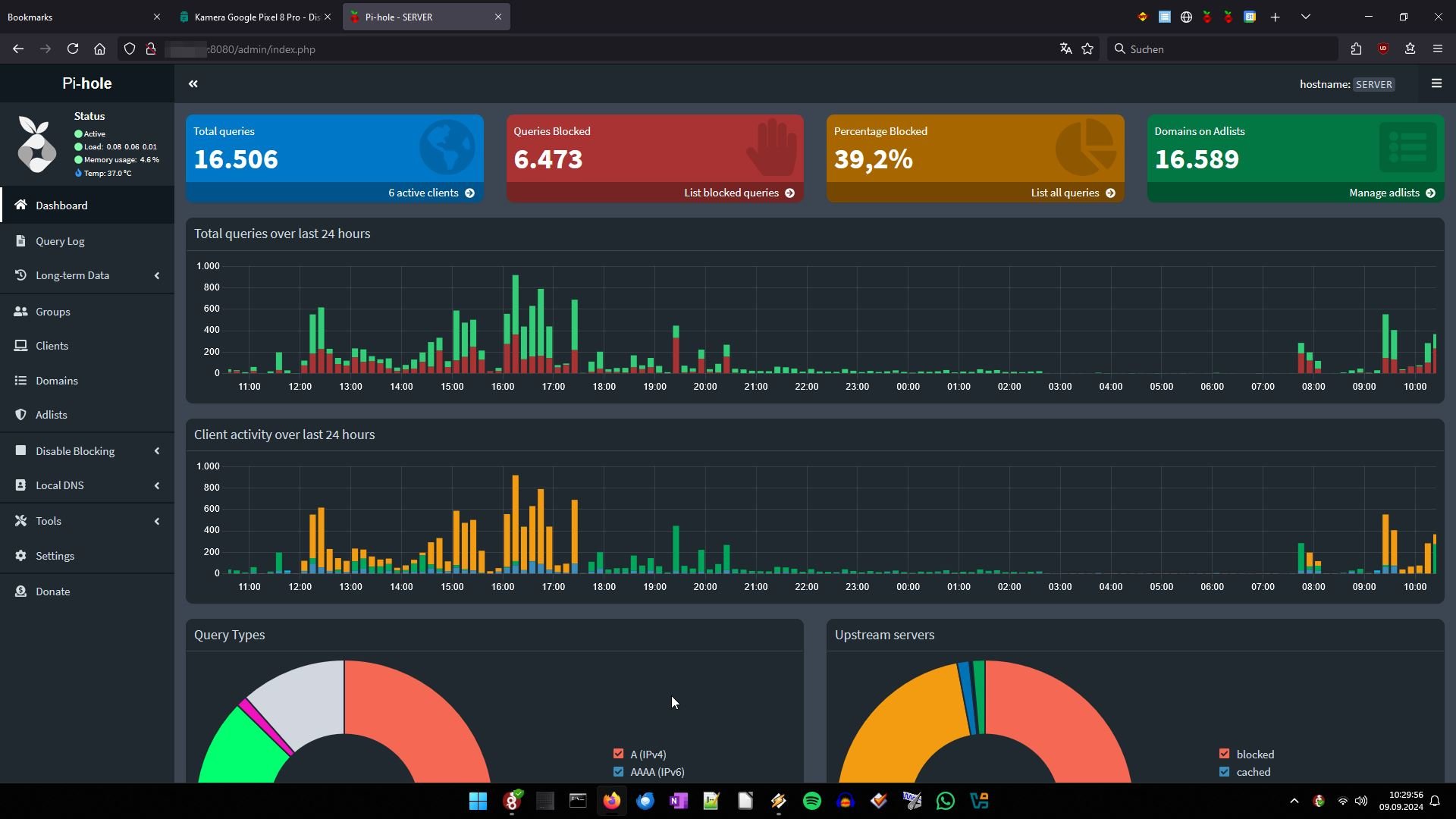Screen dimensions: 1456x819
Task: Open the top-right hamburger menu next to hostname
Action: pos(1436,83)
